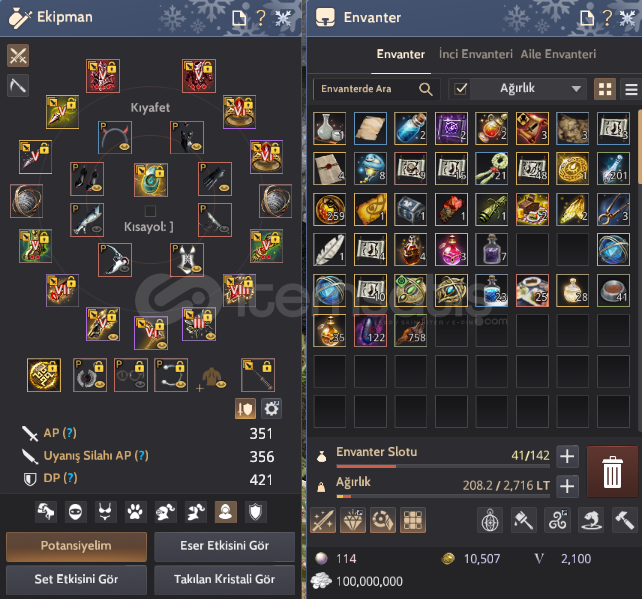Open the paw pet icon
The image size is (642, 599).
pos(136,512)
